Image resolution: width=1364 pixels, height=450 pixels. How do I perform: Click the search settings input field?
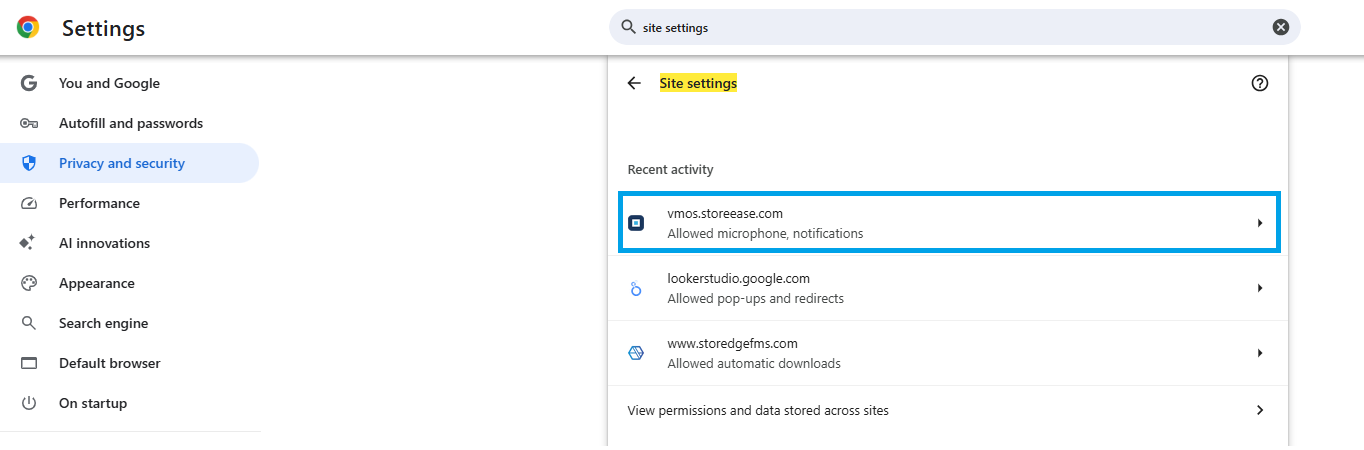[x=954, y=27]
